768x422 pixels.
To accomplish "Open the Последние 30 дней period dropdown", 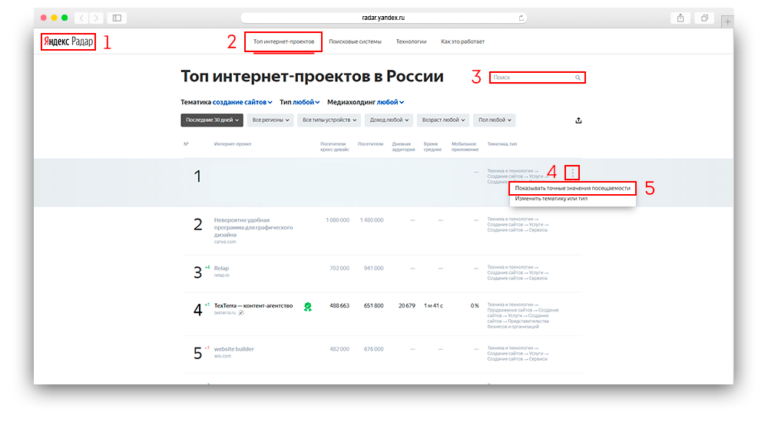I will tap(211, 120).
